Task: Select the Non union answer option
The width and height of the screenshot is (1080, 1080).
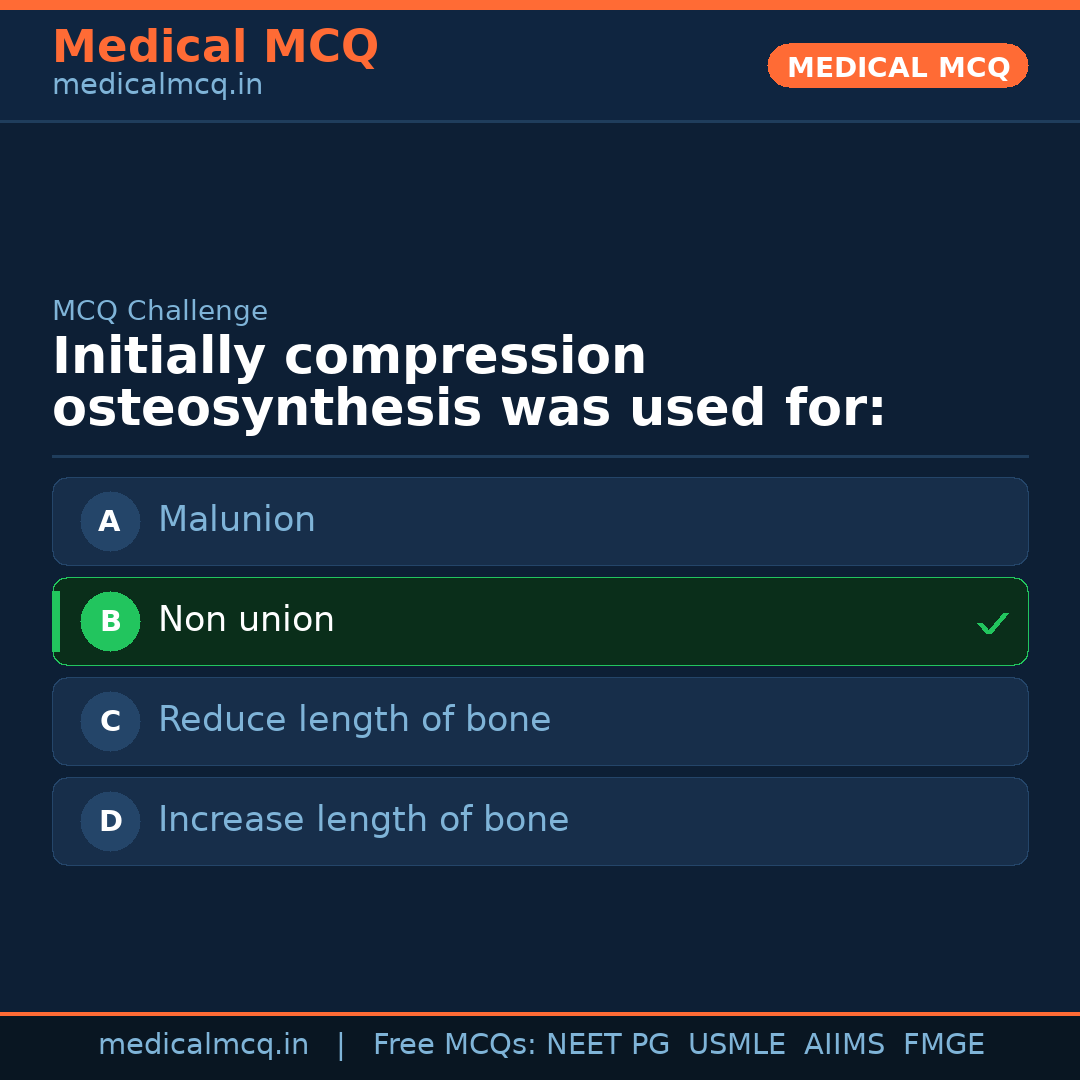Action: pyautogui.click(x=540, y=621)
